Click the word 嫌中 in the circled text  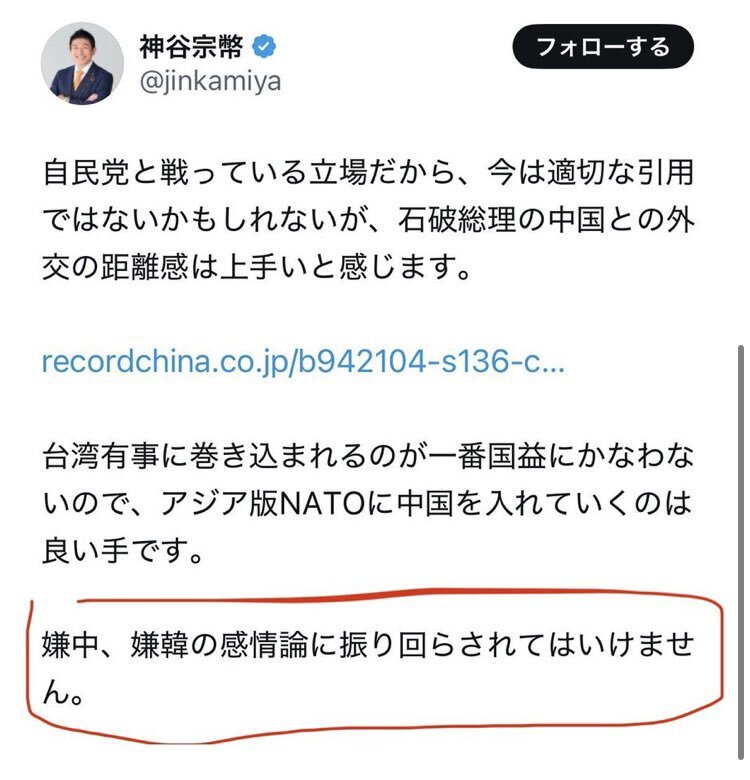click(x=71, y=645)
